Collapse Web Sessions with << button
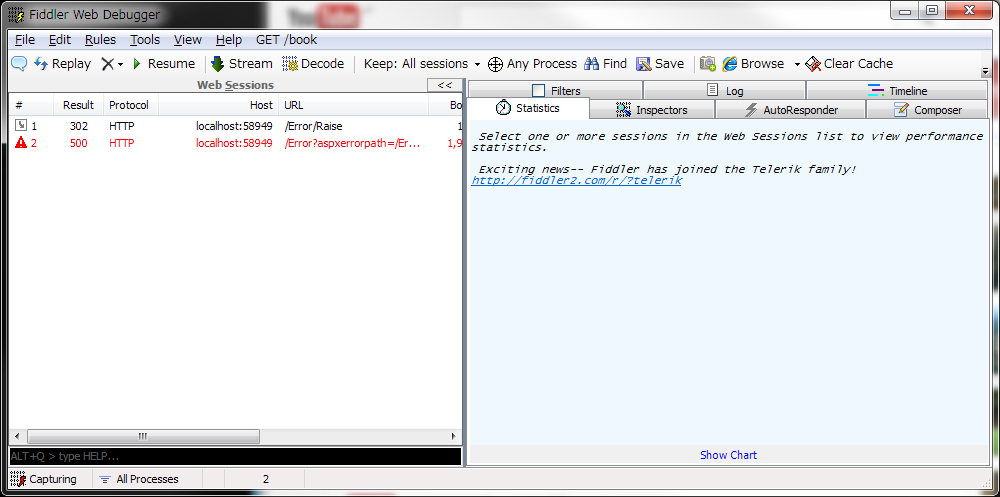 click(x=445, y=85)
